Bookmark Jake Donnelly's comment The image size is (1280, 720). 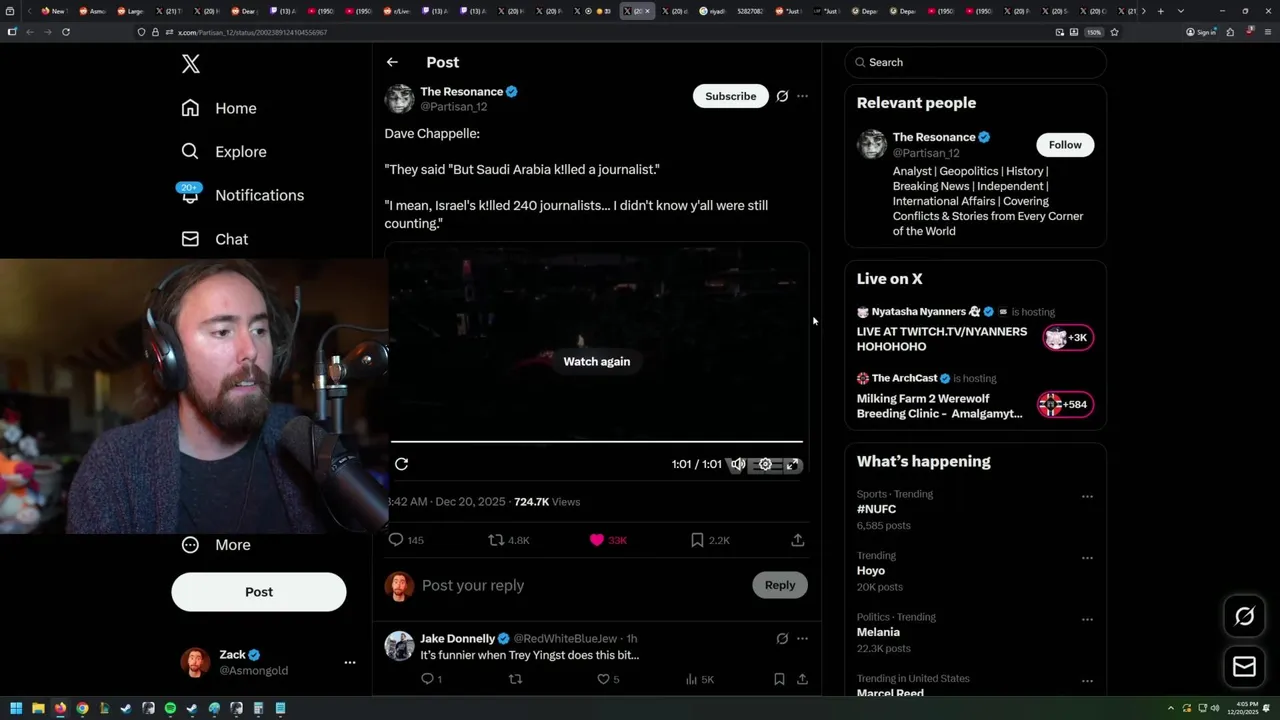[x=779, y=679]
